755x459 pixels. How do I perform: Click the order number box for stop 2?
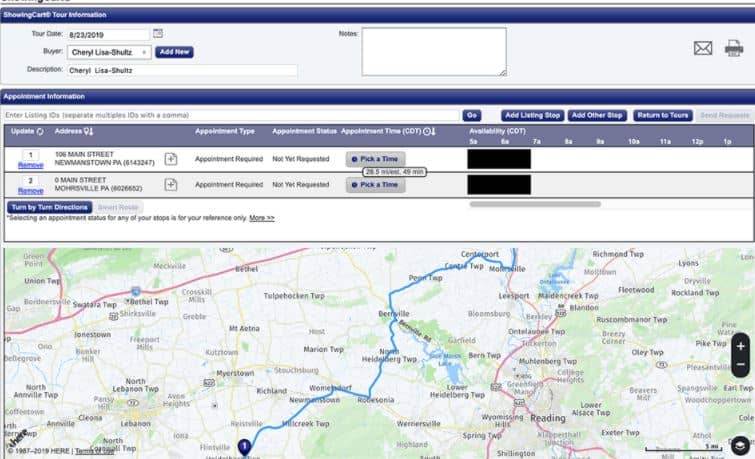(30, 181)
